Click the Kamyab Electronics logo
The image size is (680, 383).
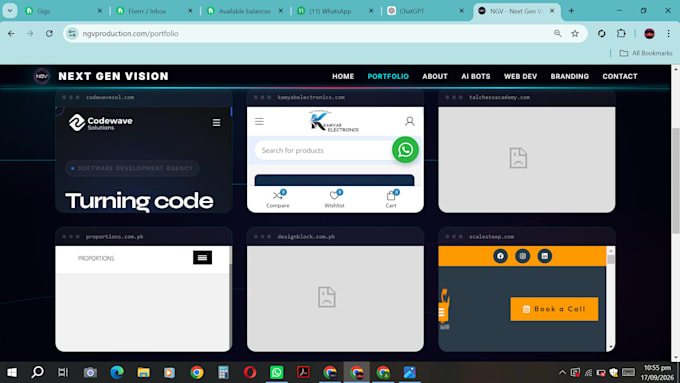pos(333,121)
